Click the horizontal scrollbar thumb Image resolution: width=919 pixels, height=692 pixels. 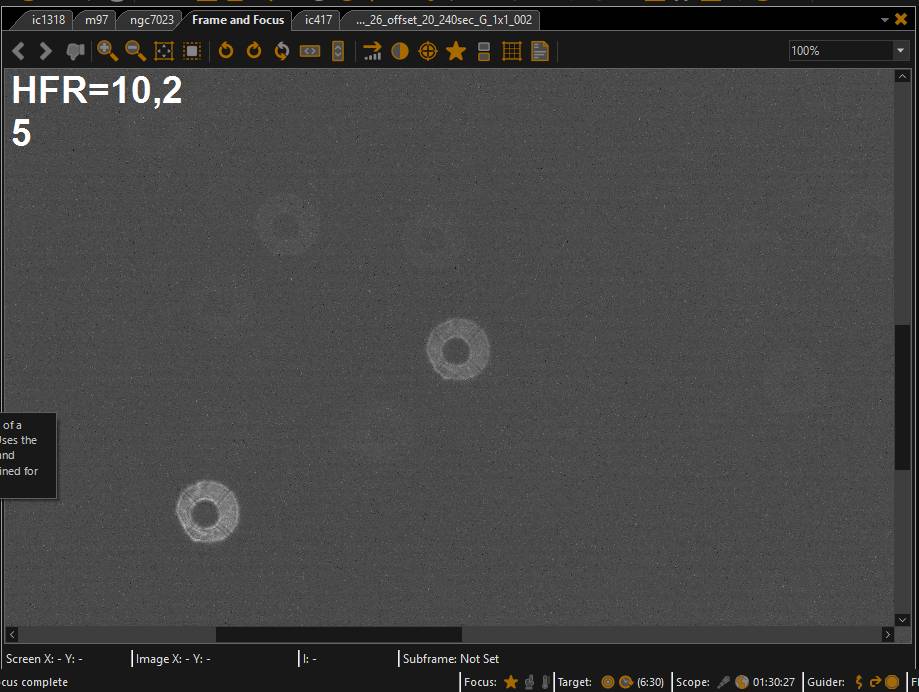tap(338, 634)
